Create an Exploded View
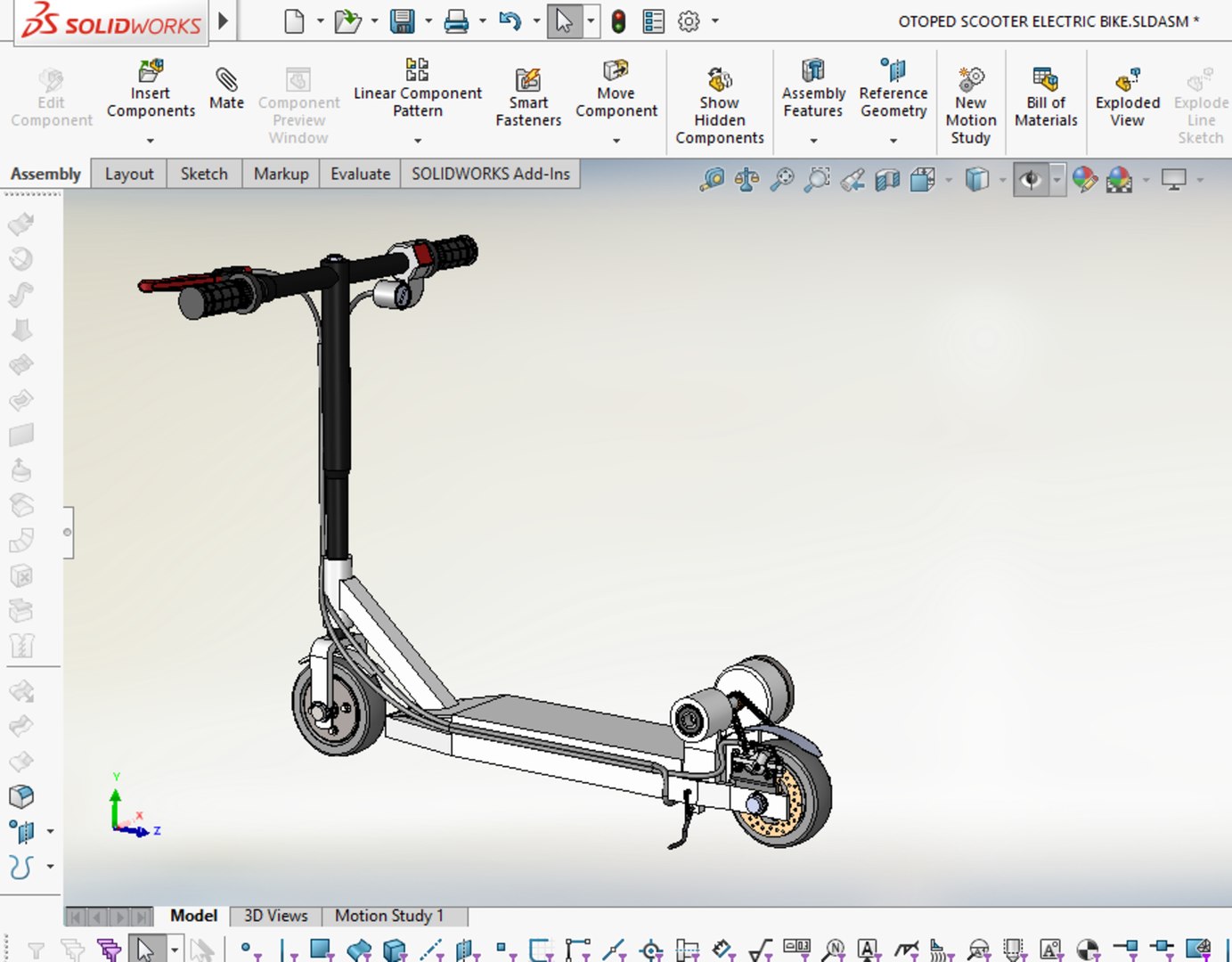This screenshot has height=962, width=1232. 1128,98
